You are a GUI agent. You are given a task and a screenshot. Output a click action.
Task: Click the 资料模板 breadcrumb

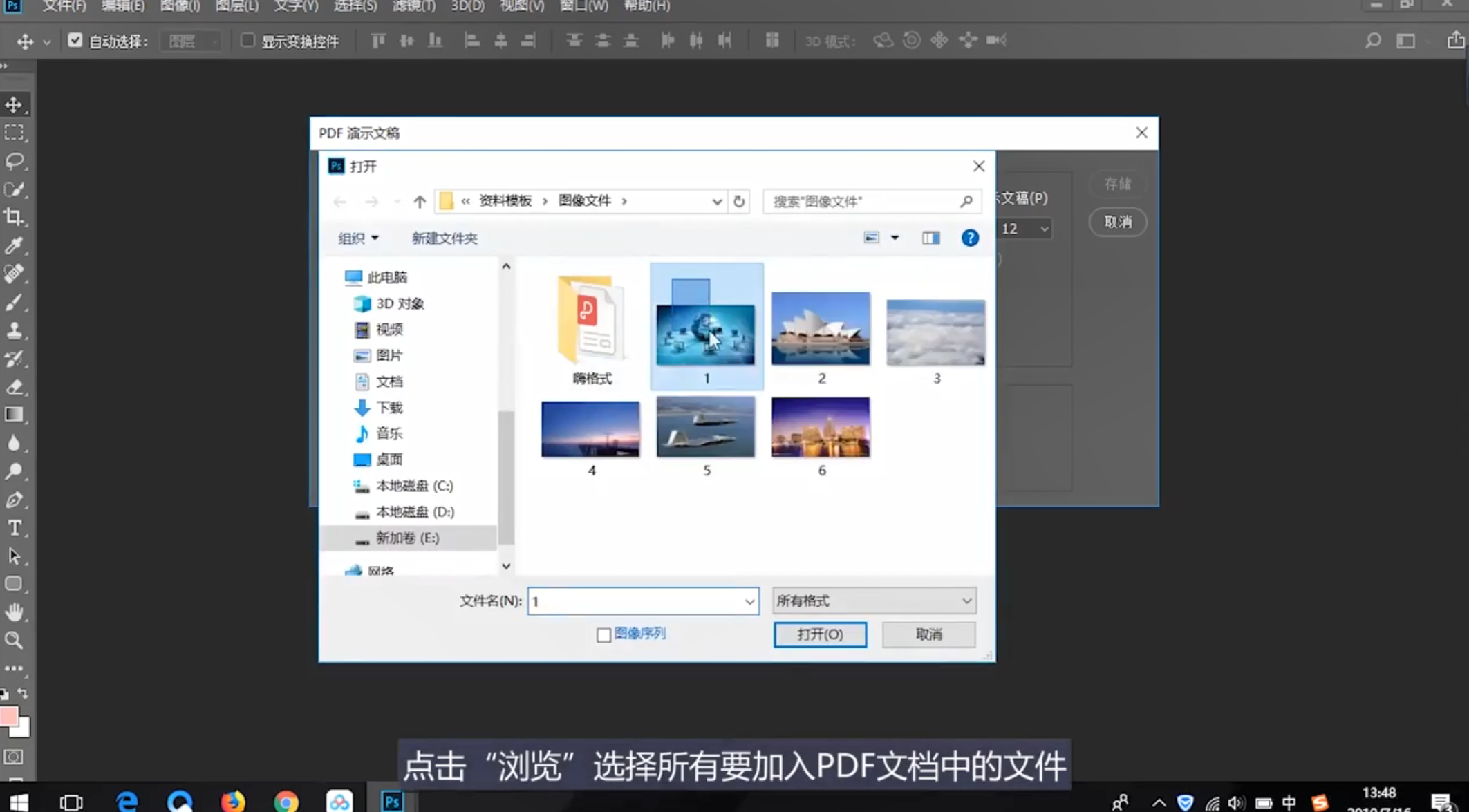point(505,201)
